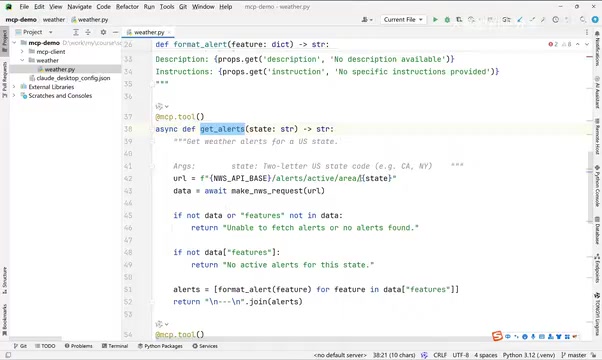The image size is (602, 360).
Task: Toggle the Pull Requests stripe button
Action: tap(5, 80)
